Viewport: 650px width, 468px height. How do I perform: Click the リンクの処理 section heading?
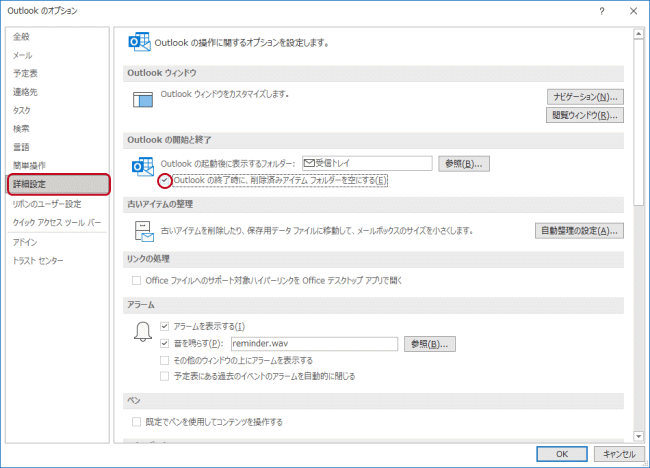click(x=148, y=259)
